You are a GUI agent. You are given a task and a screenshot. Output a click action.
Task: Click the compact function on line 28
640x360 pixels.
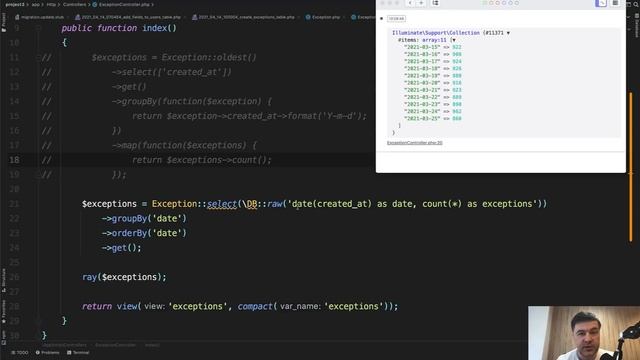pos(255,307)
